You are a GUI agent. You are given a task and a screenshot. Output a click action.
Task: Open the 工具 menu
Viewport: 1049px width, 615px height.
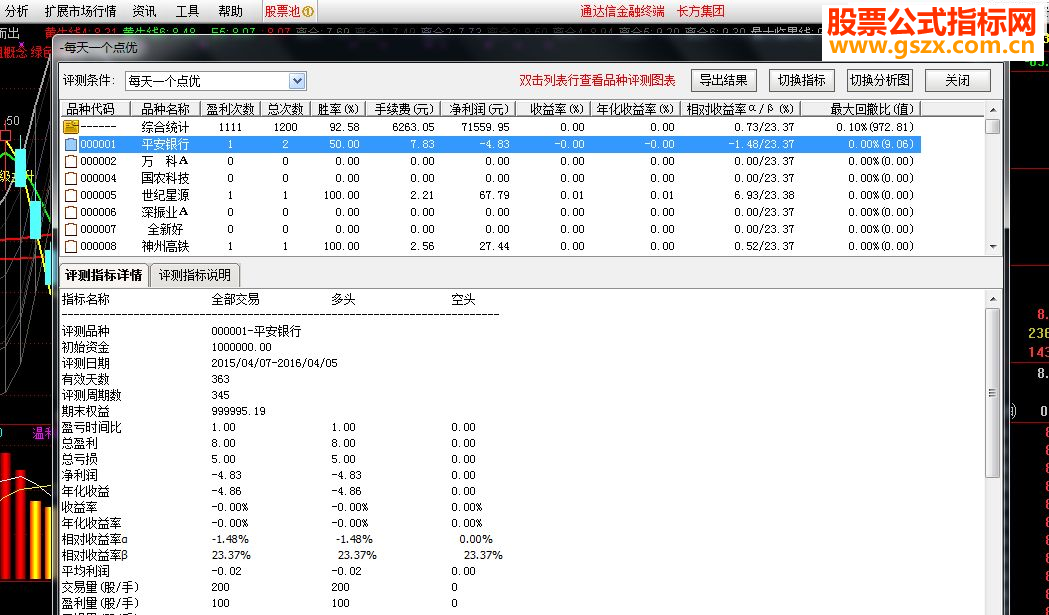pyautogui.click(x=187, y=11)
